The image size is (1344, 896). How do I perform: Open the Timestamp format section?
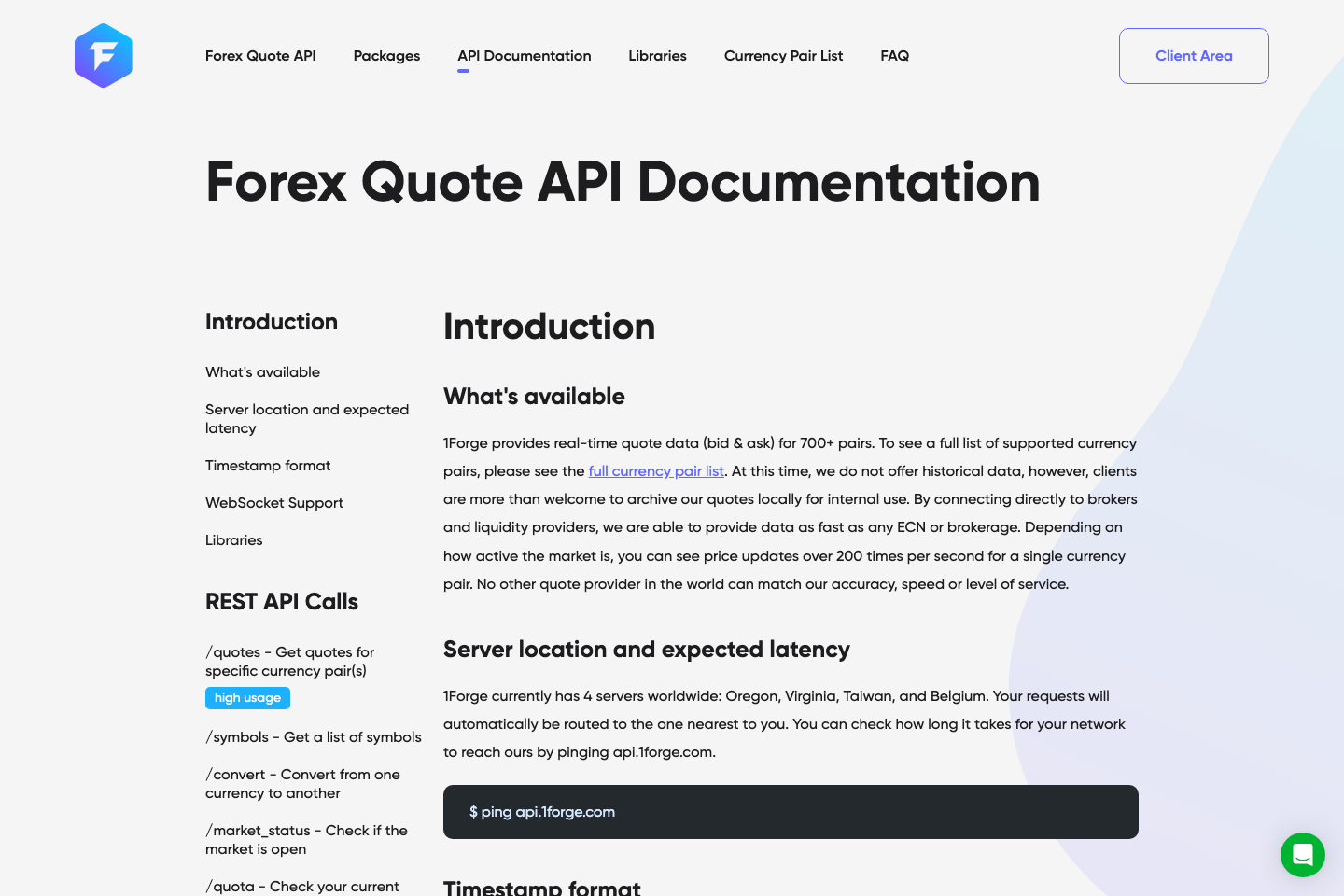pyautogui.click(x=268, y=465)
